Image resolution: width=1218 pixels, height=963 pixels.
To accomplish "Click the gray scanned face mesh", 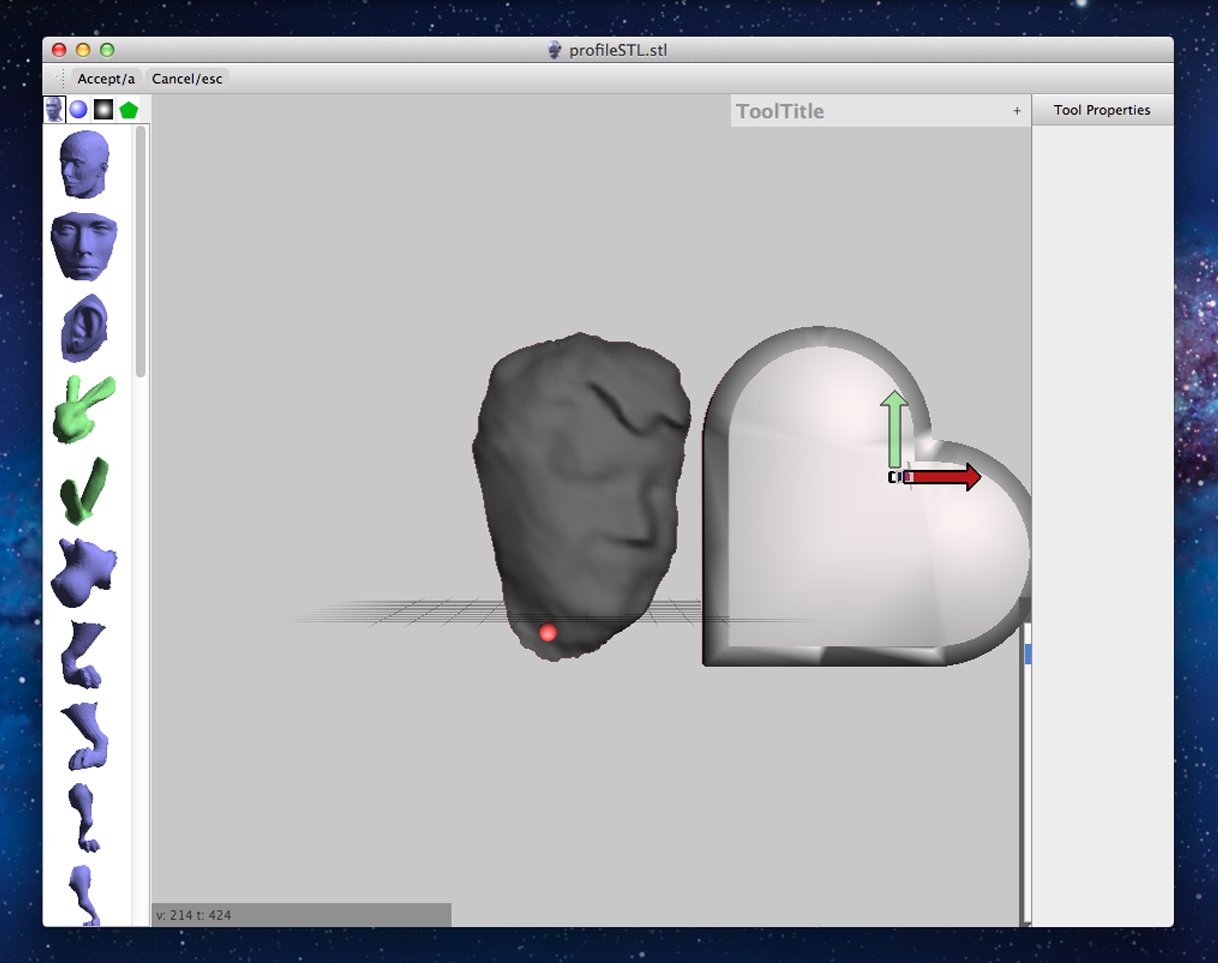I will (x=581, y=495).
